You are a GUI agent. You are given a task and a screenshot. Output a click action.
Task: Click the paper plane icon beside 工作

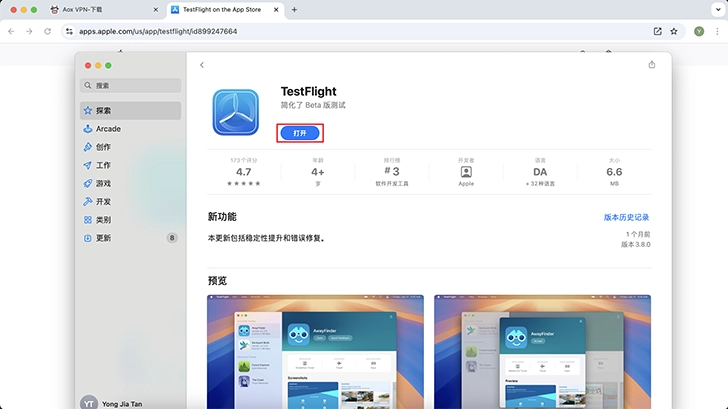click(88, 165)
